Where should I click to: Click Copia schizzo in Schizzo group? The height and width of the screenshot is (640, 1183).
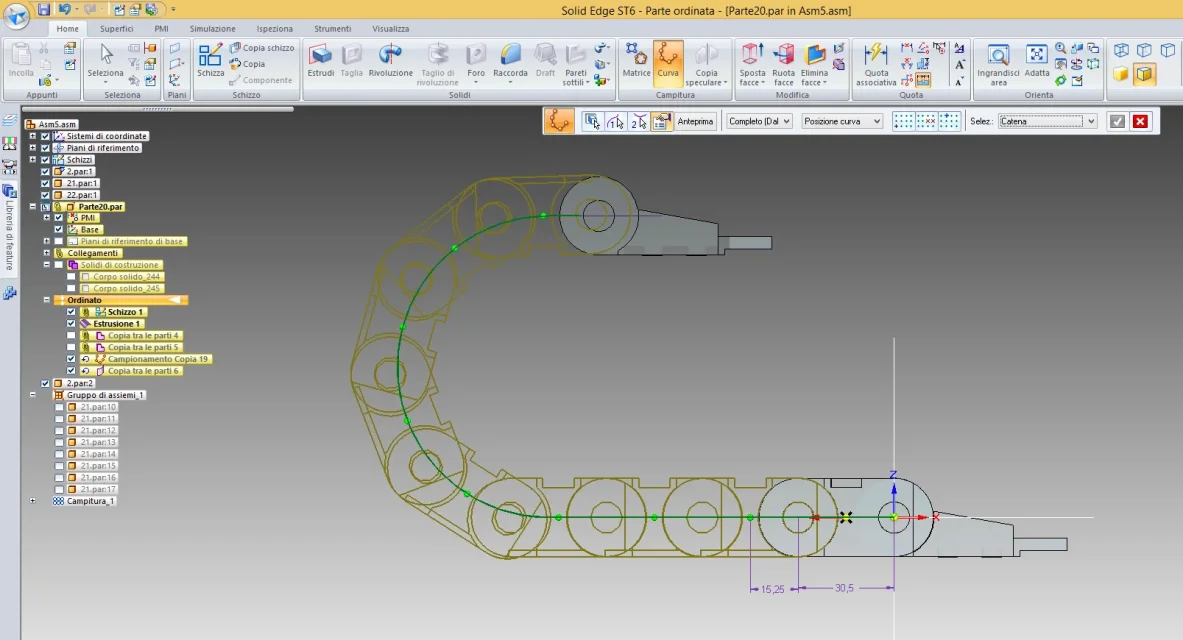pos(262,48)
